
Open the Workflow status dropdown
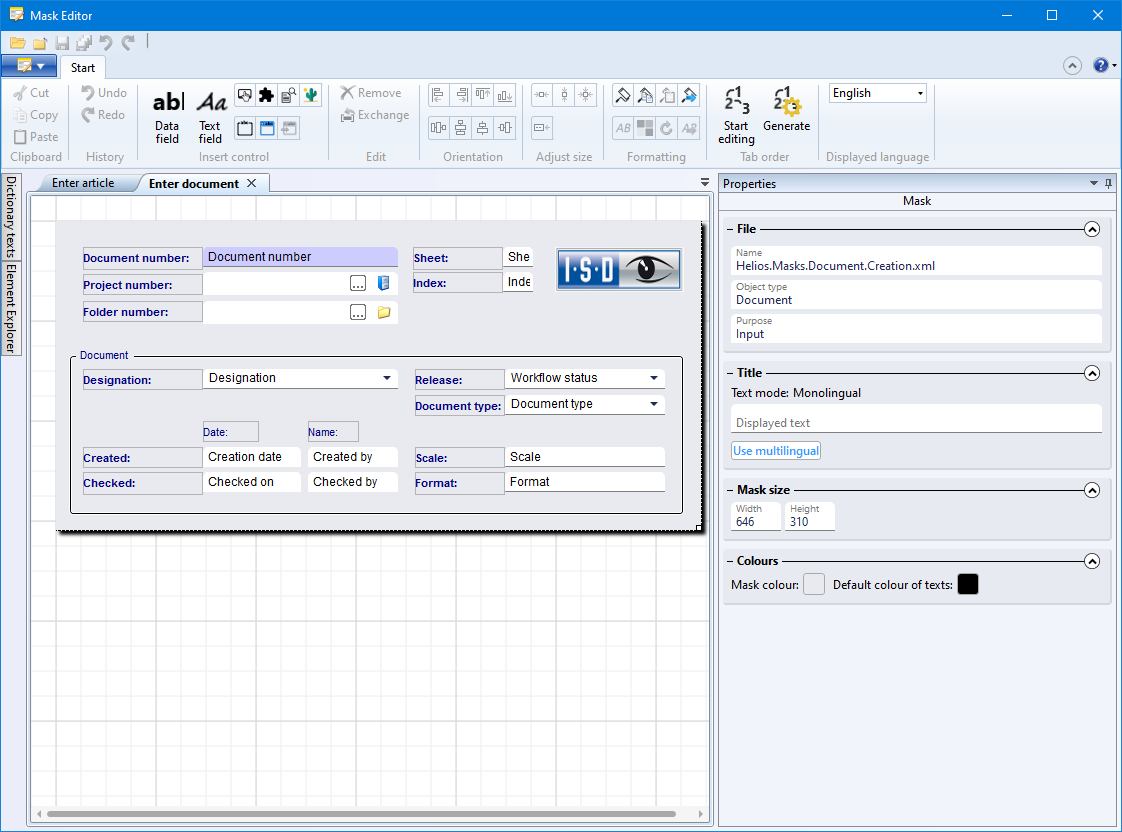coord(654,378)
